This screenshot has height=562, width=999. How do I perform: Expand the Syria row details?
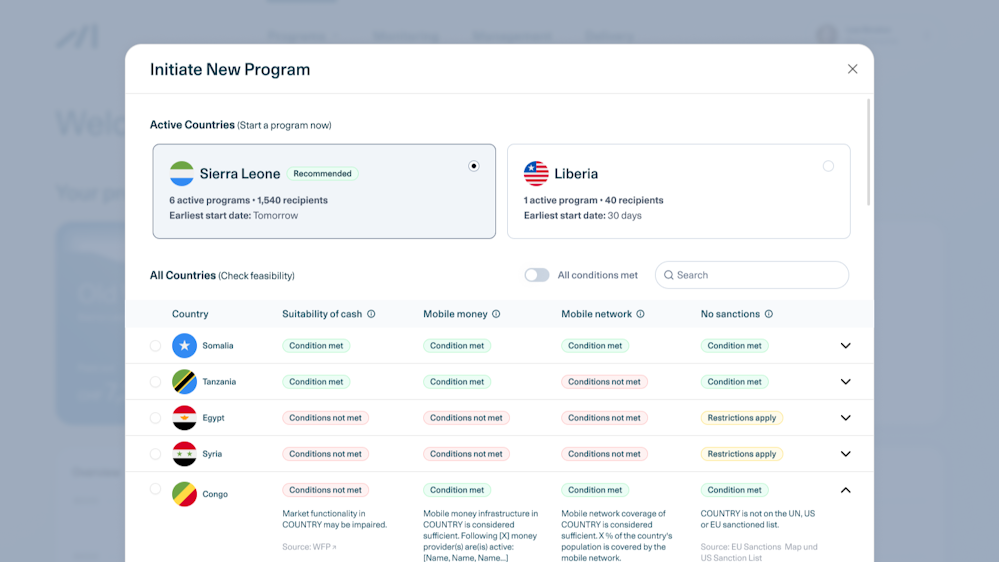coord(845,454)
